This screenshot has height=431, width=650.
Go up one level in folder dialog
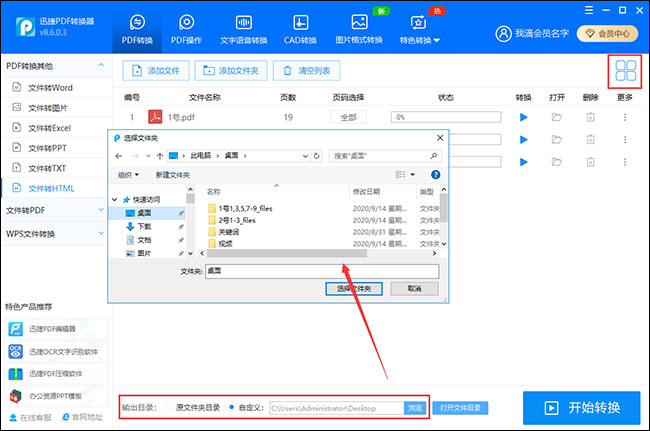tap(160, 156)
